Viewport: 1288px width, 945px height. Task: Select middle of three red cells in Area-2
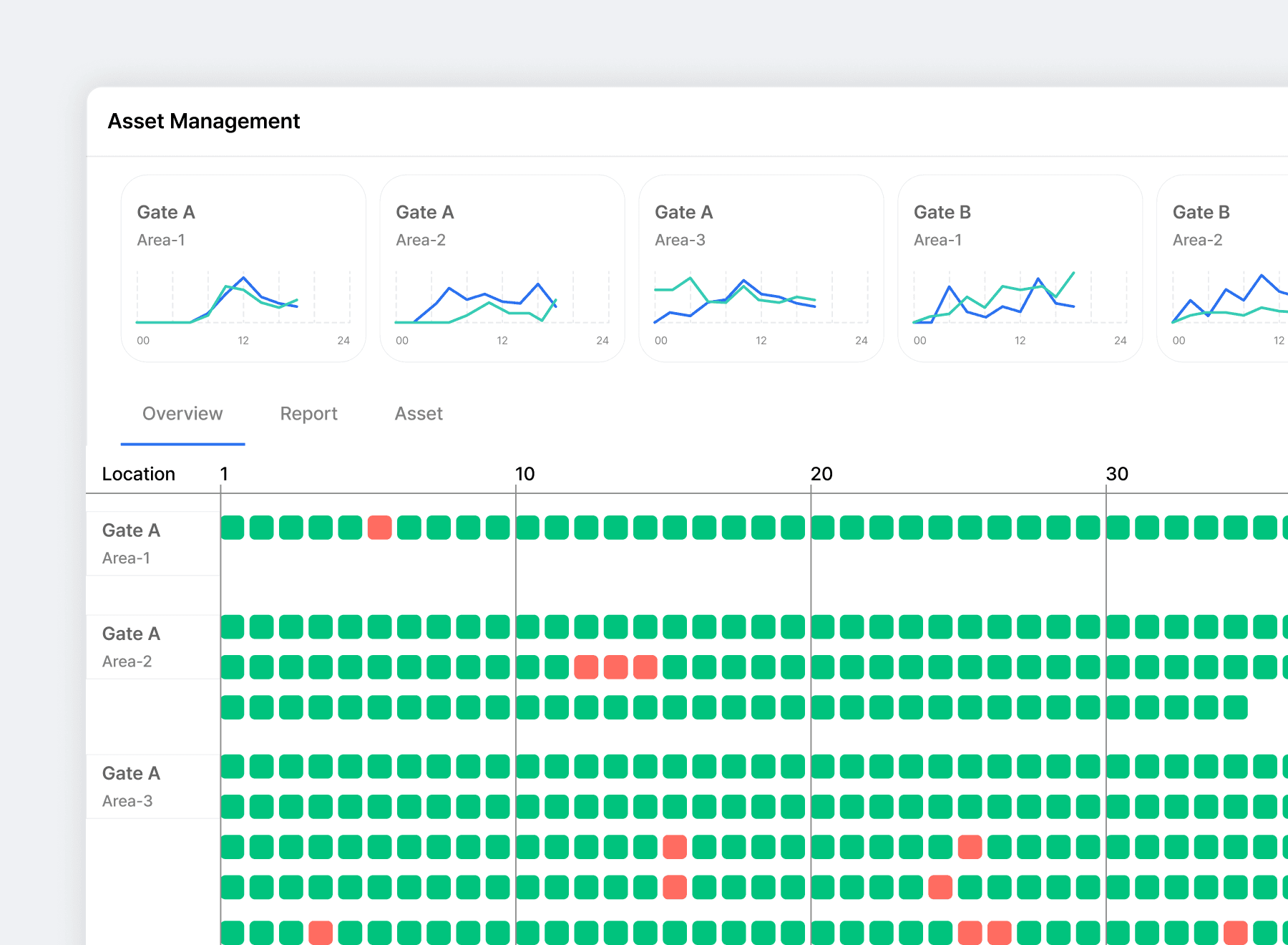click(615, 667)
